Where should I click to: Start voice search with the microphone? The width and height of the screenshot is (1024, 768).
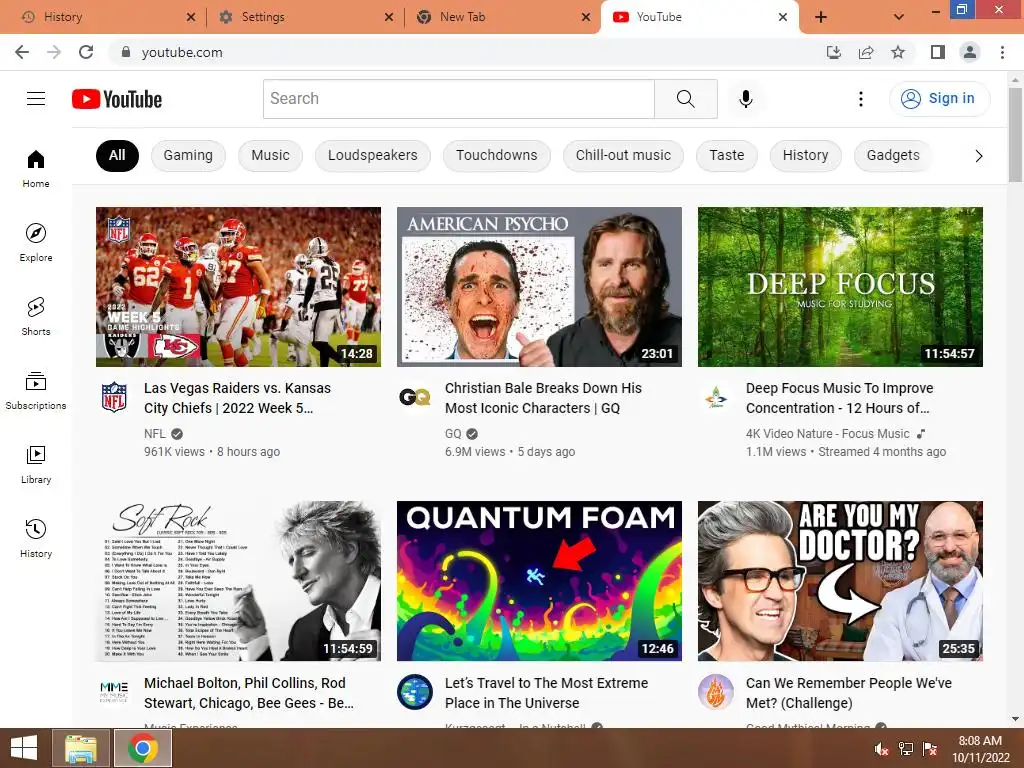(746, 99)
